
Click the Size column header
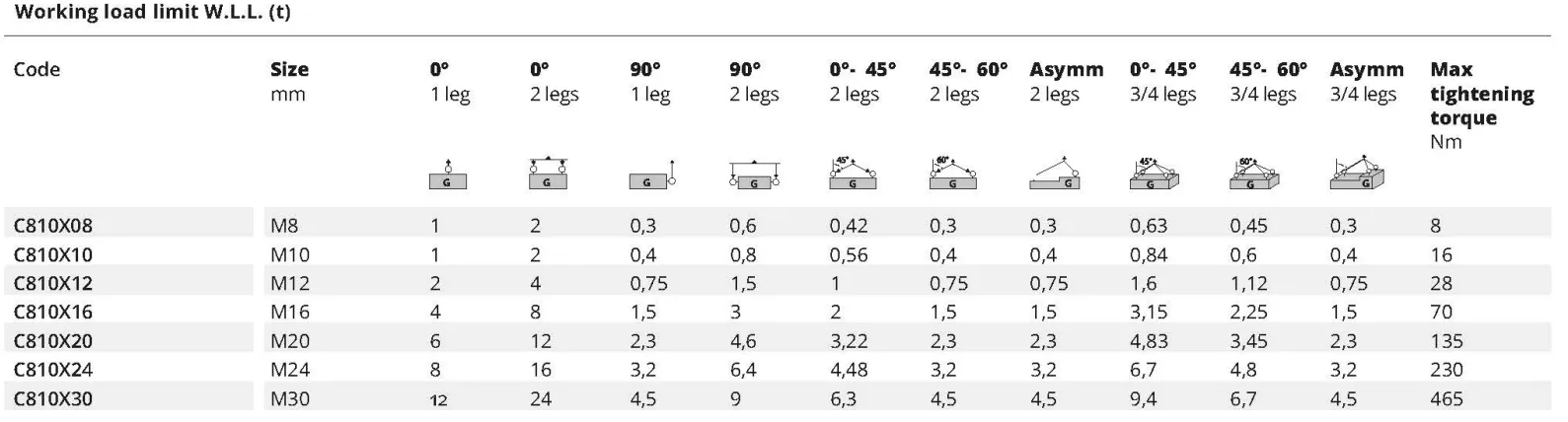[289, 70]
